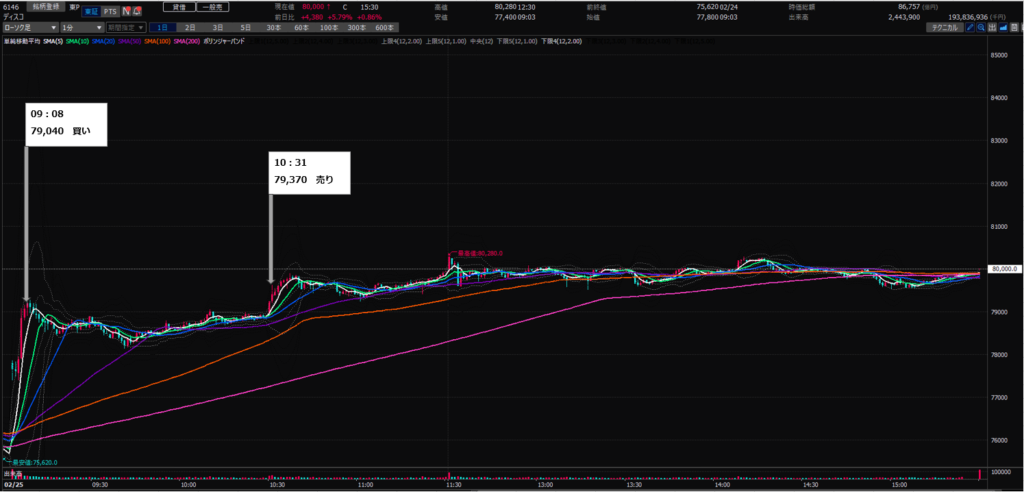Image resolution: width=1024 pixels, height=492 pixels.
Task: Click the pencil drawing tool icon
Action: click(970, 28)
